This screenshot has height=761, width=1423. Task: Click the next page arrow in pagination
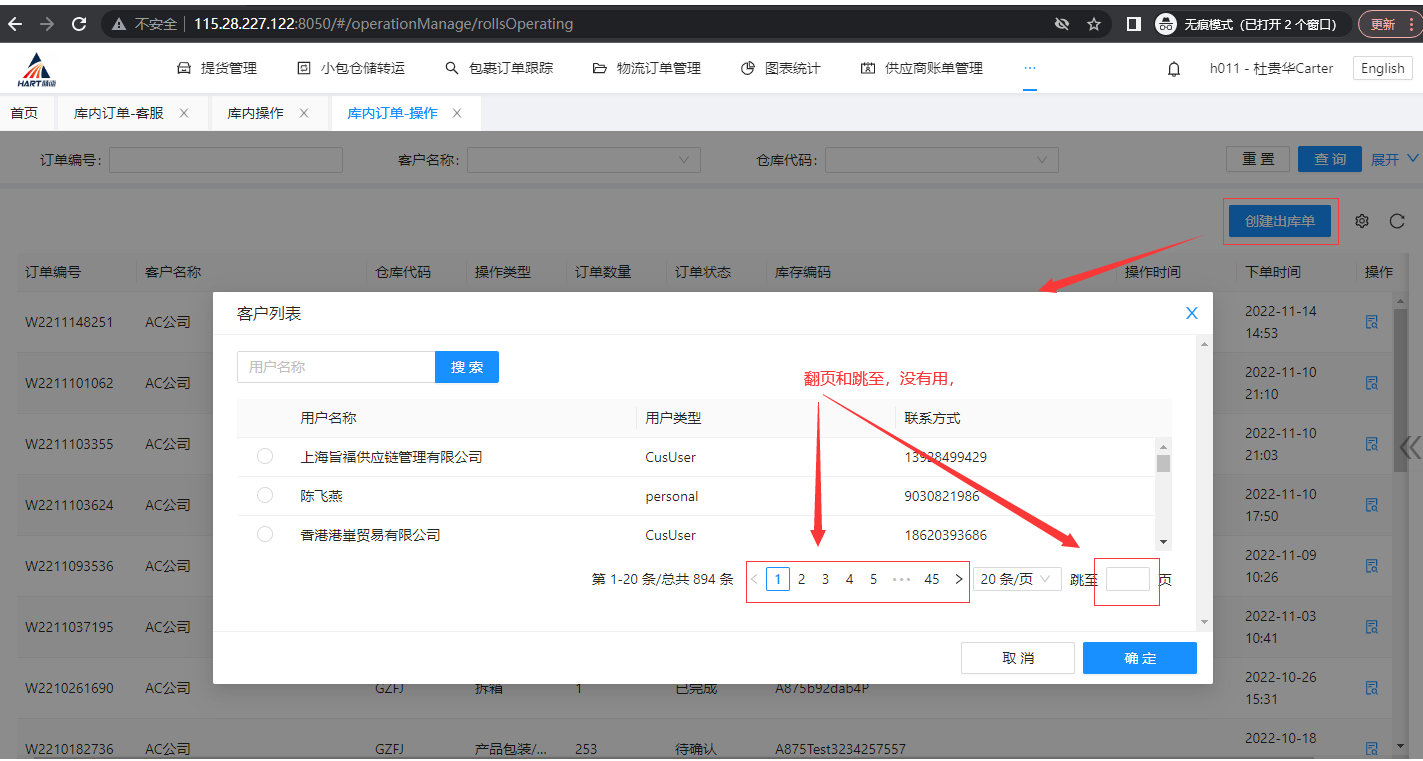click(x=958, y=579)
